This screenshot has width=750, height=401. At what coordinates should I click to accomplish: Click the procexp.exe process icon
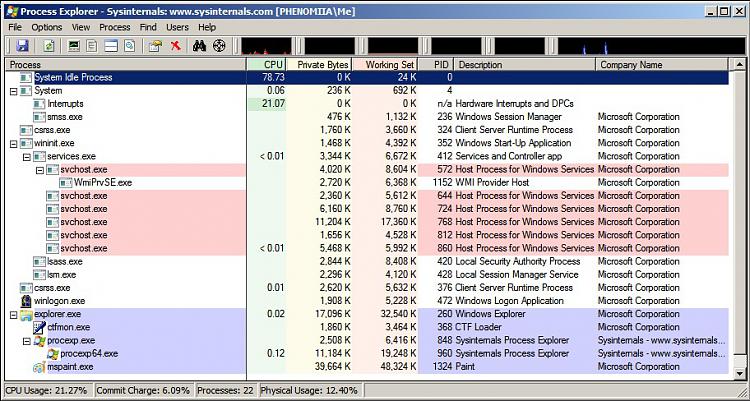(40, 341)
